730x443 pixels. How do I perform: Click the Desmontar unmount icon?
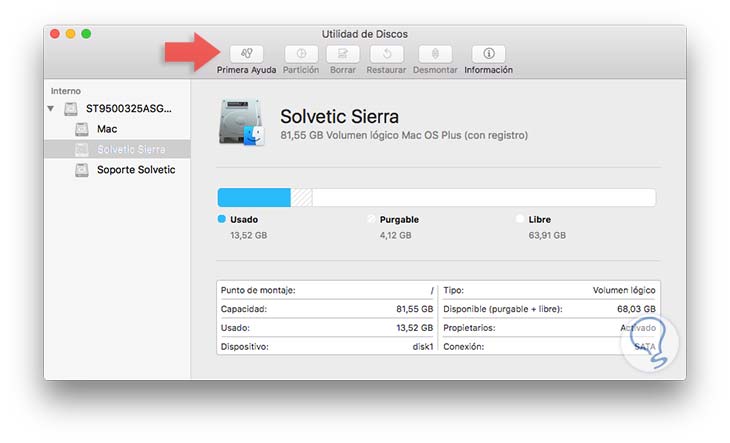point(434,54)
